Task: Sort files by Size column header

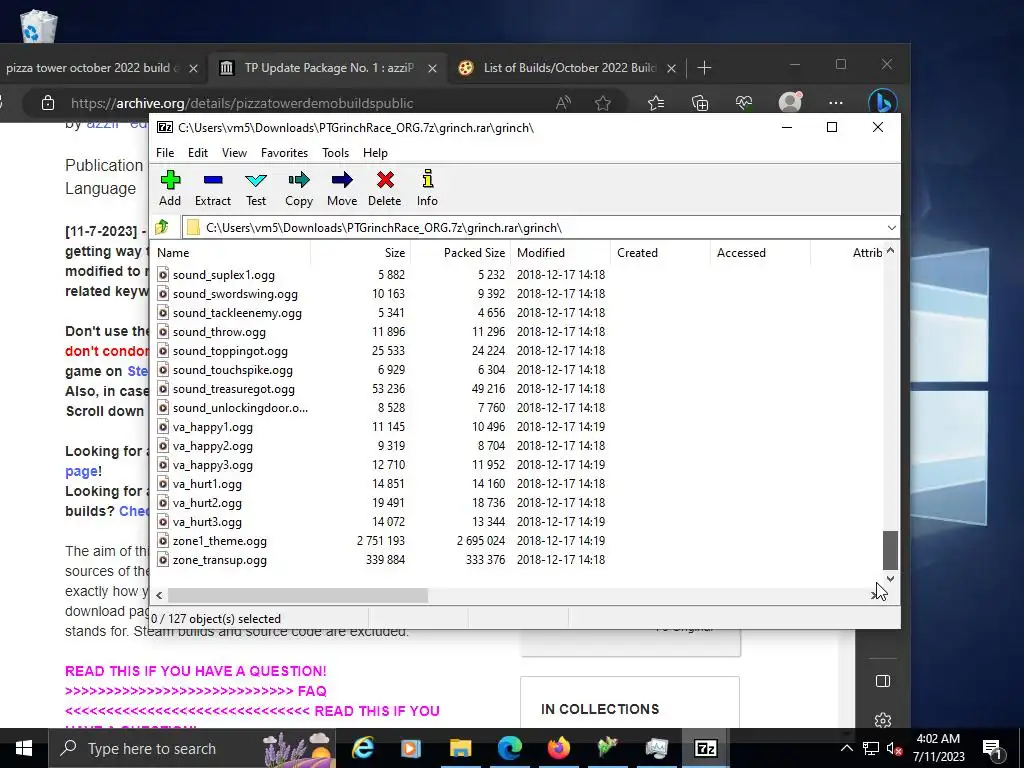Action: pyautogui.click(x=360, y=253)
